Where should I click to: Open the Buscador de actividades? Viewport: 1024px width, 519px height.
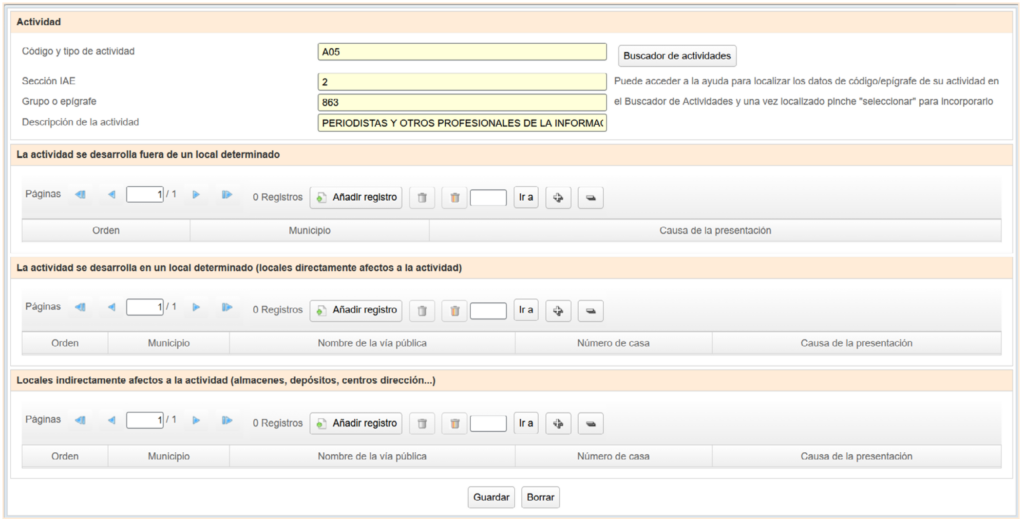pyautogui.click(x=677, y=56)
